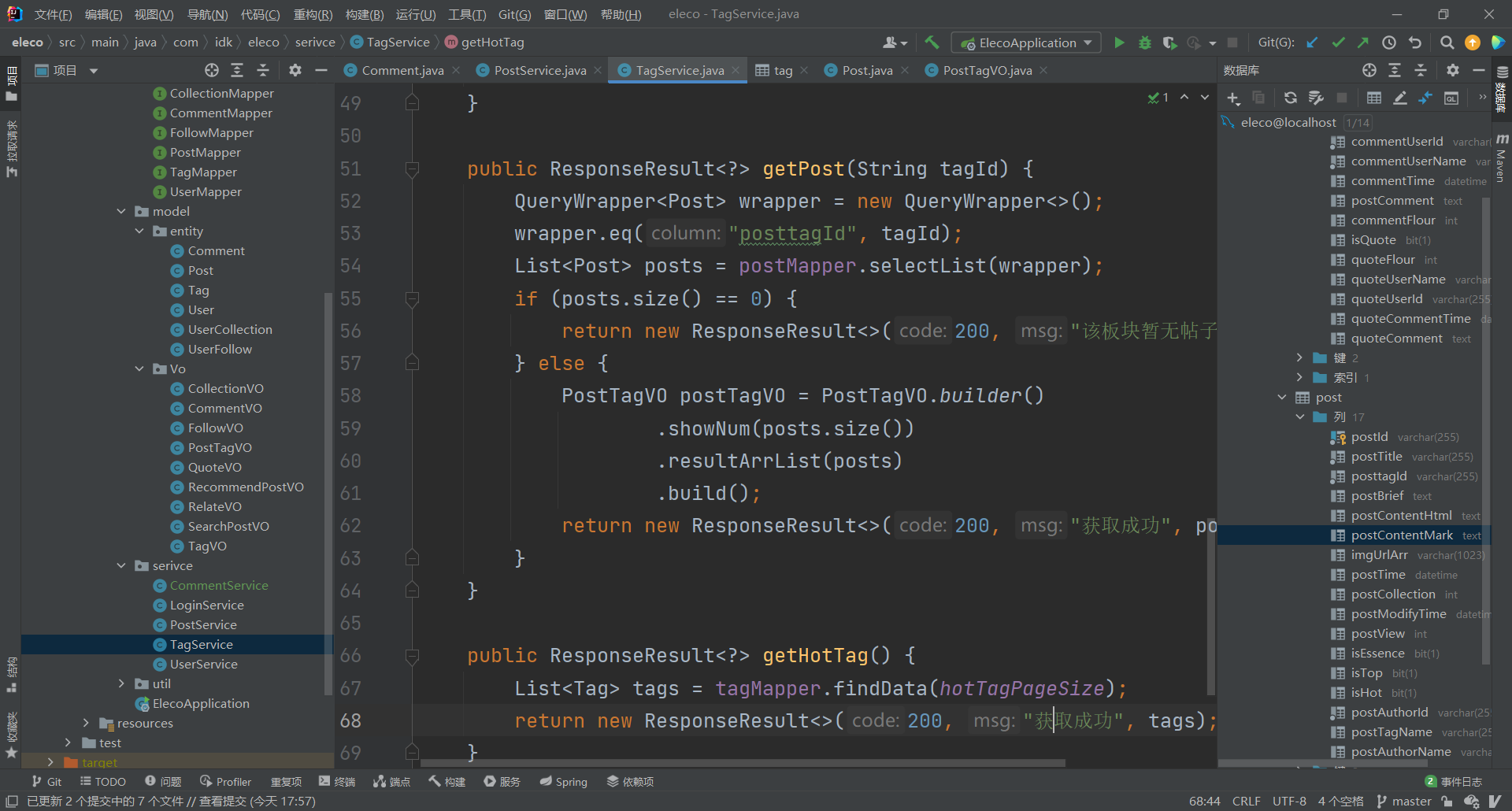Screen dimensions: 1512x811
Task: Switch to Comment.java tab
Action: pyautogui.click(x=402, y=70)
